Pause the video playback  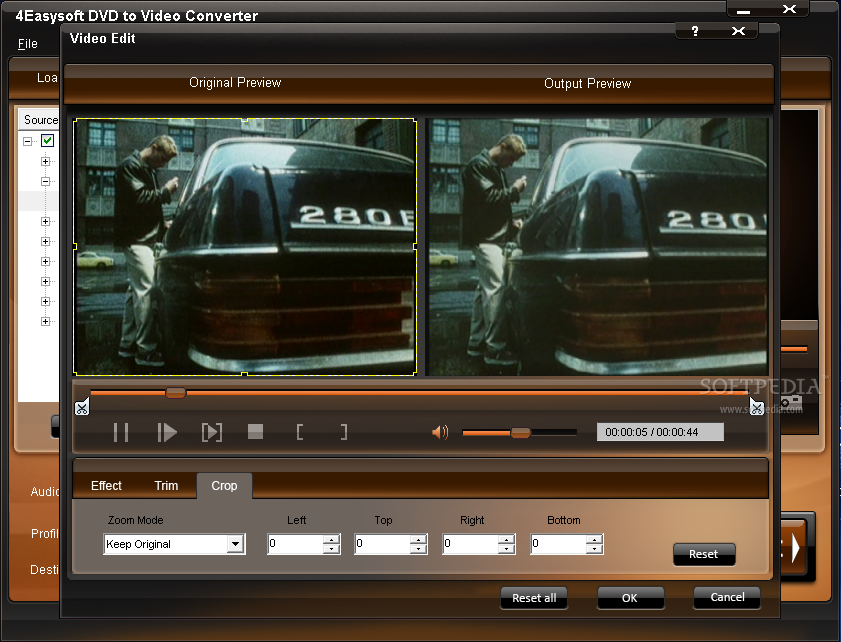[x=121, y=432]
